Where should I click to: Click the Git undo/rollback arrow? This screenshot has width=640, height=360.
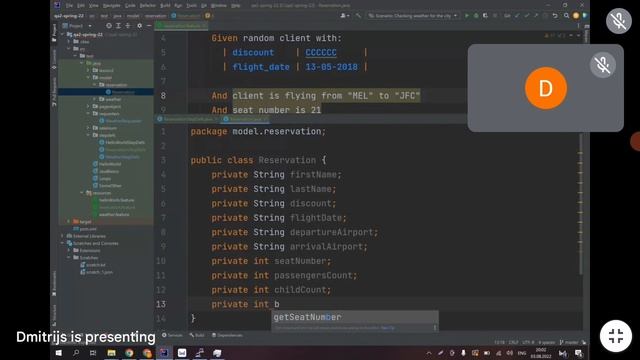pos(555,16)
